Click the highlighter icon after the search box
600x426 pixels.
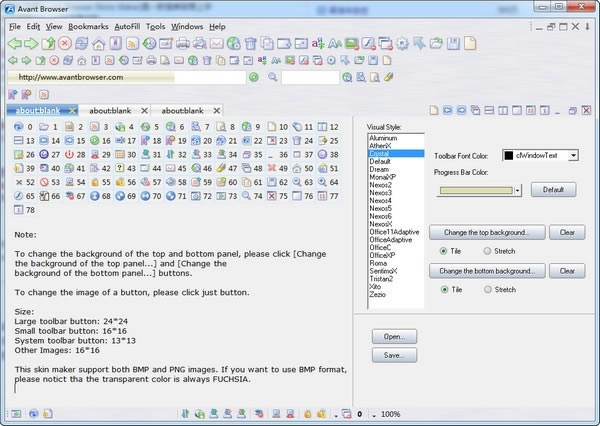(389, 77)
